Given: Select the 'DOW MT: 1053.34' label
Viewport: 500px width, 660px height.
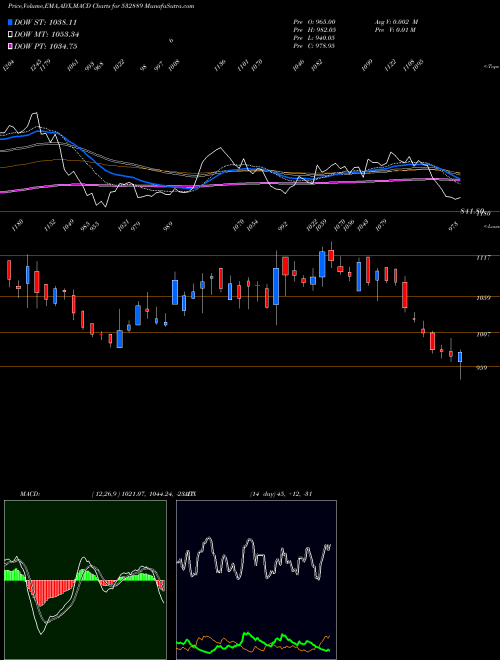Looking at the screenshot, I should (x=47, y=34).
